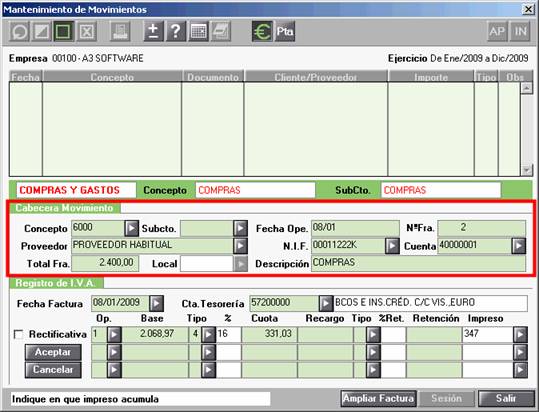Click the Fecha column header
Image resolution: width=539 pixels, height=412 pixels.
click(x=25, y=77)
